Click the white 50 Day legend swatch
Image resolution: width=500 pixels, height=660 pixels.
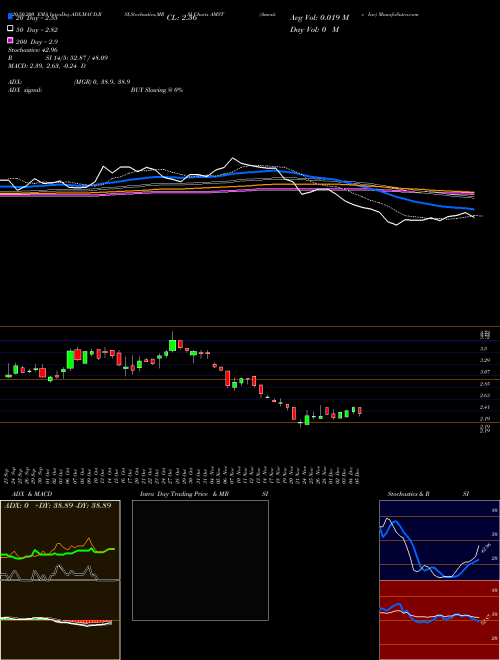tap(11, 29)
